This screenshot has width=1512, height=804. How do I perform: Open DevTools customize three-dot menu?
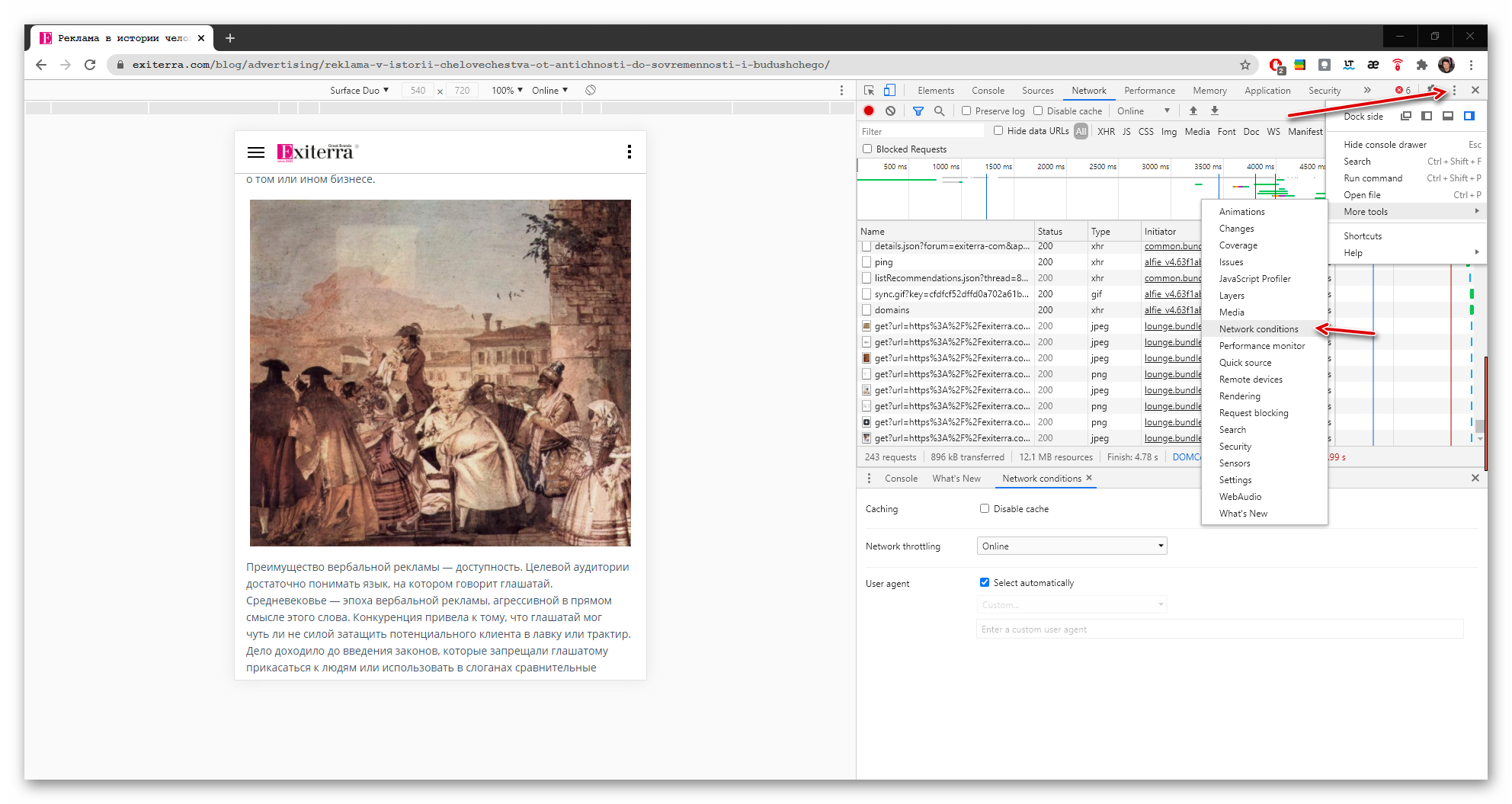click(x=1454, y=90)
